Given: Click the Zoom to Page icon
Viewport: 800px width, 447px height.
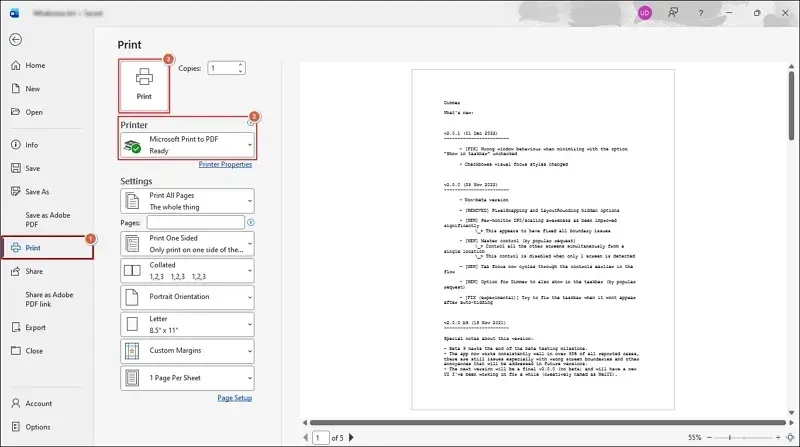Looking at the screenshot, I should coord(790,438).
